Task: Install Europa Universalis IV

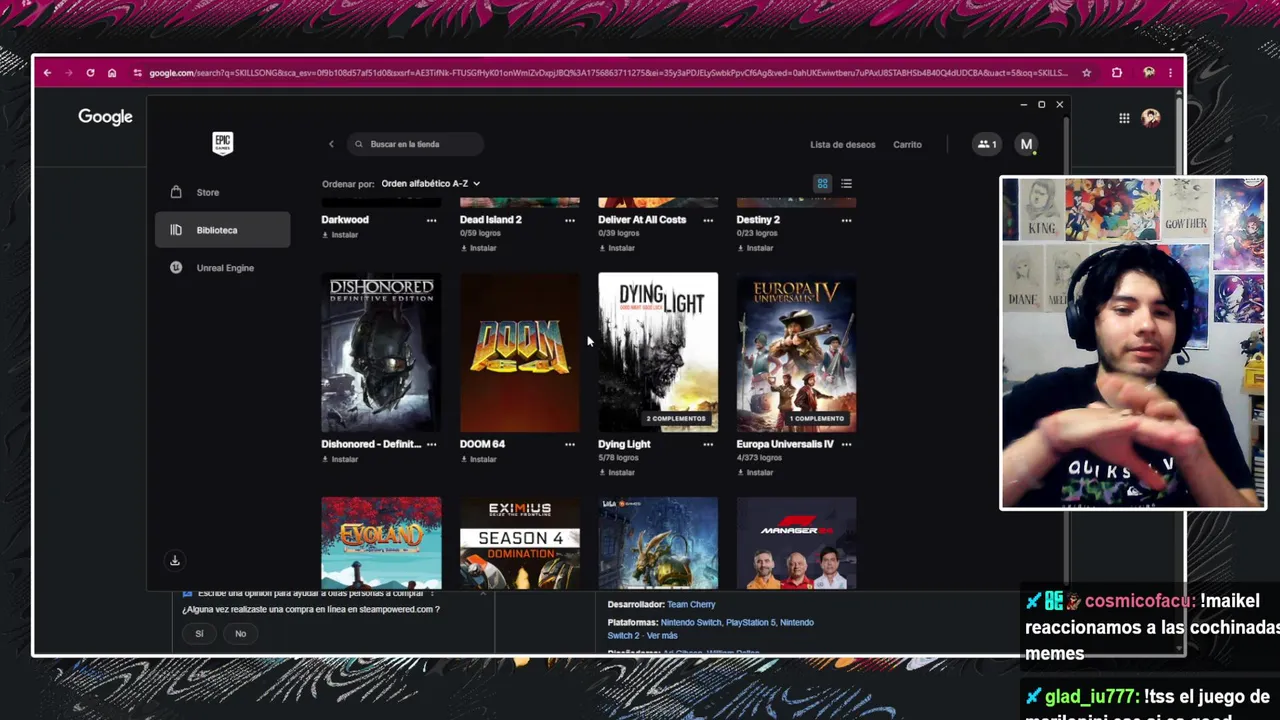Action: point(755,472)
